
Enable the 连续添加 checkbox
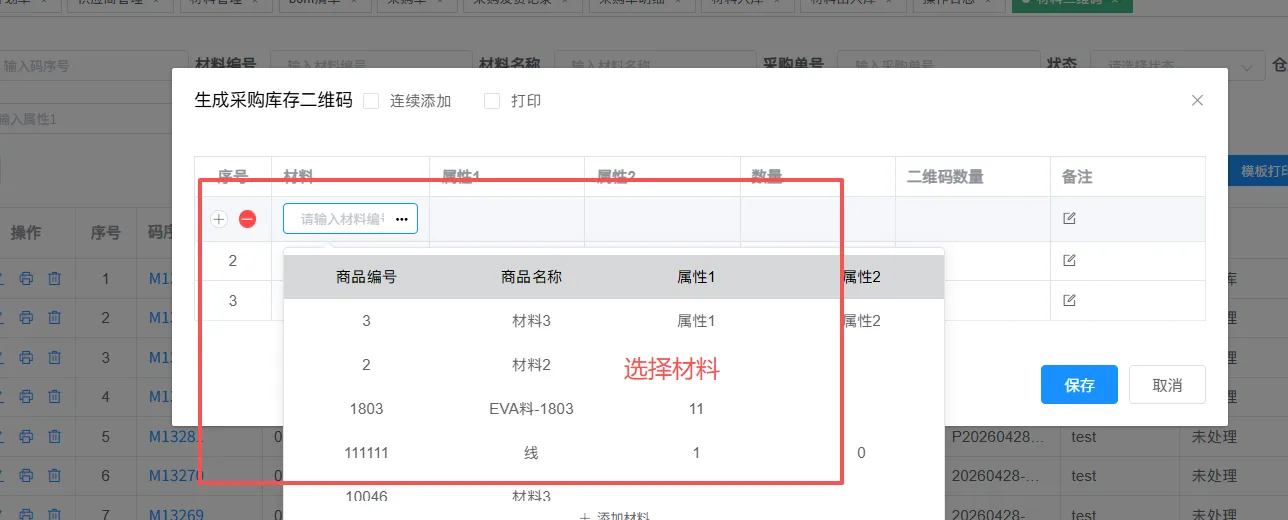(371, 101)
